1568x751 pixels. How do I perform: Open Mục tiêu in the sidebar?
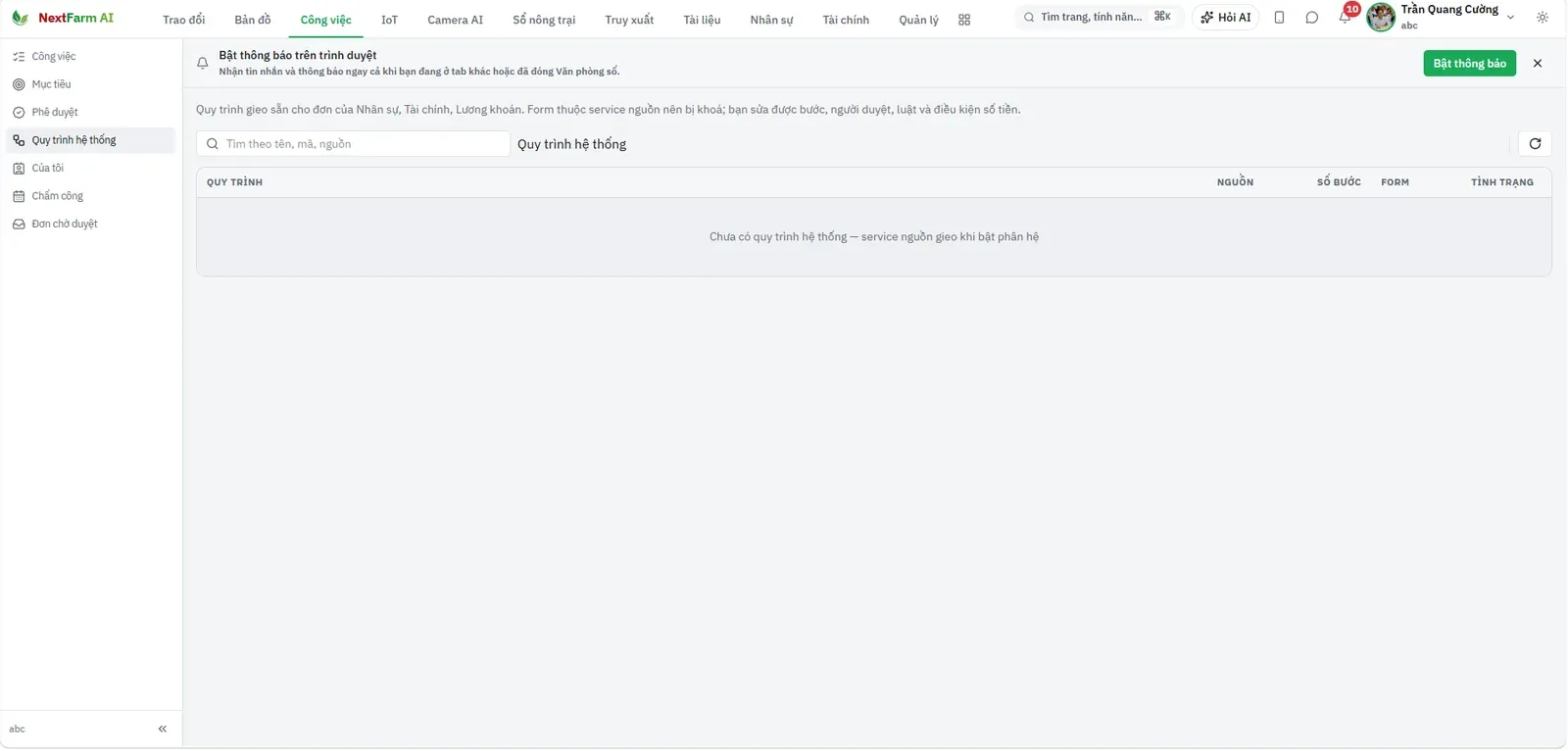[x=90, y=84]
